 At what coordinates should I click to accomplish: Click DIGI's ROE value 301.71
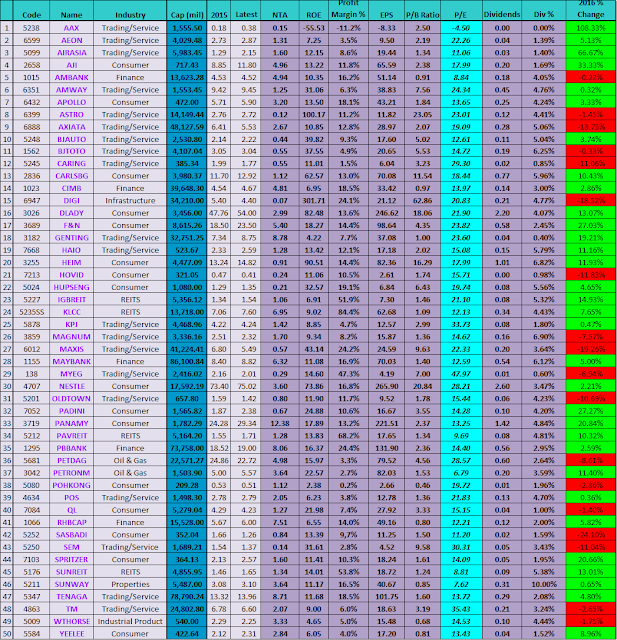313,201
